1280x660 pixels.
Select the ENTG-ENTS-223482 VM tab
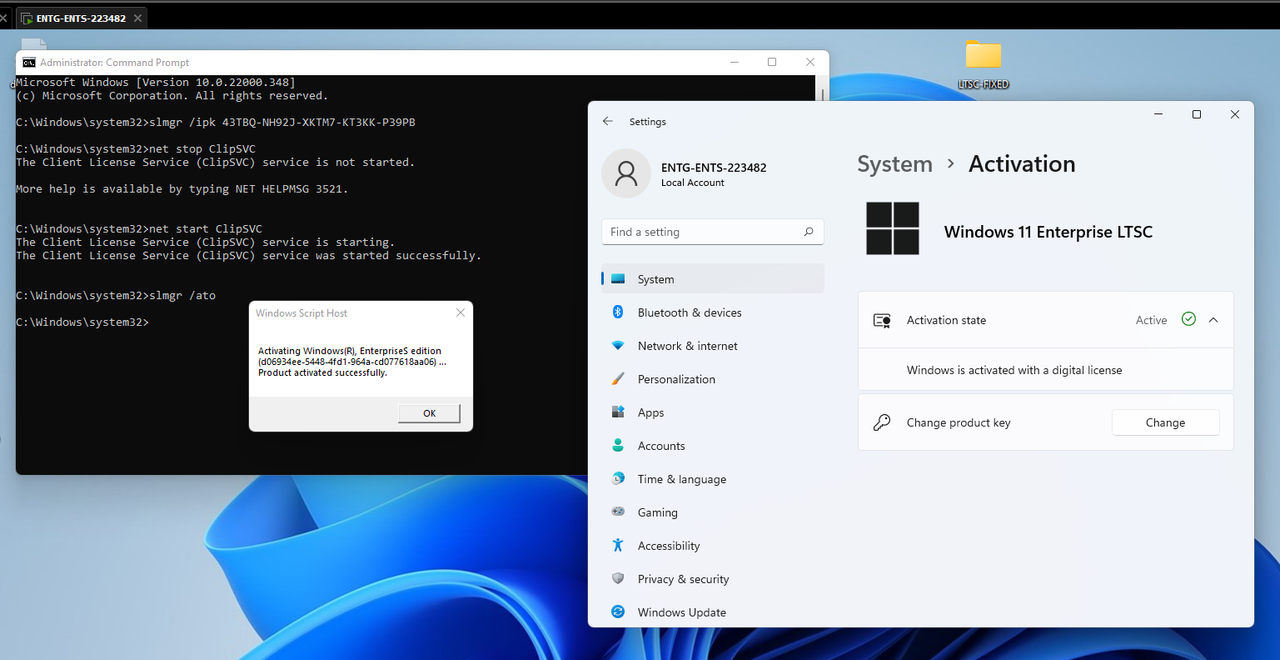pos(83,18)
